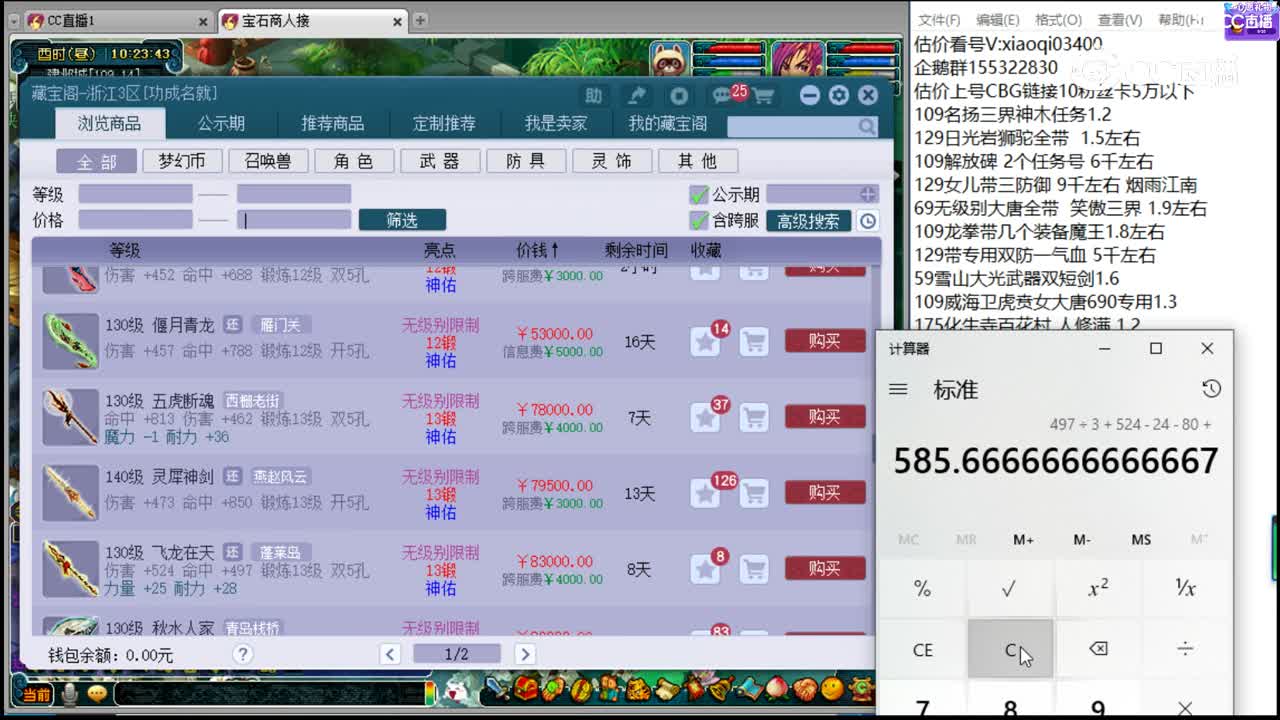Favorite the 飞龙在天 listing via its star icon

pos(706,569)
